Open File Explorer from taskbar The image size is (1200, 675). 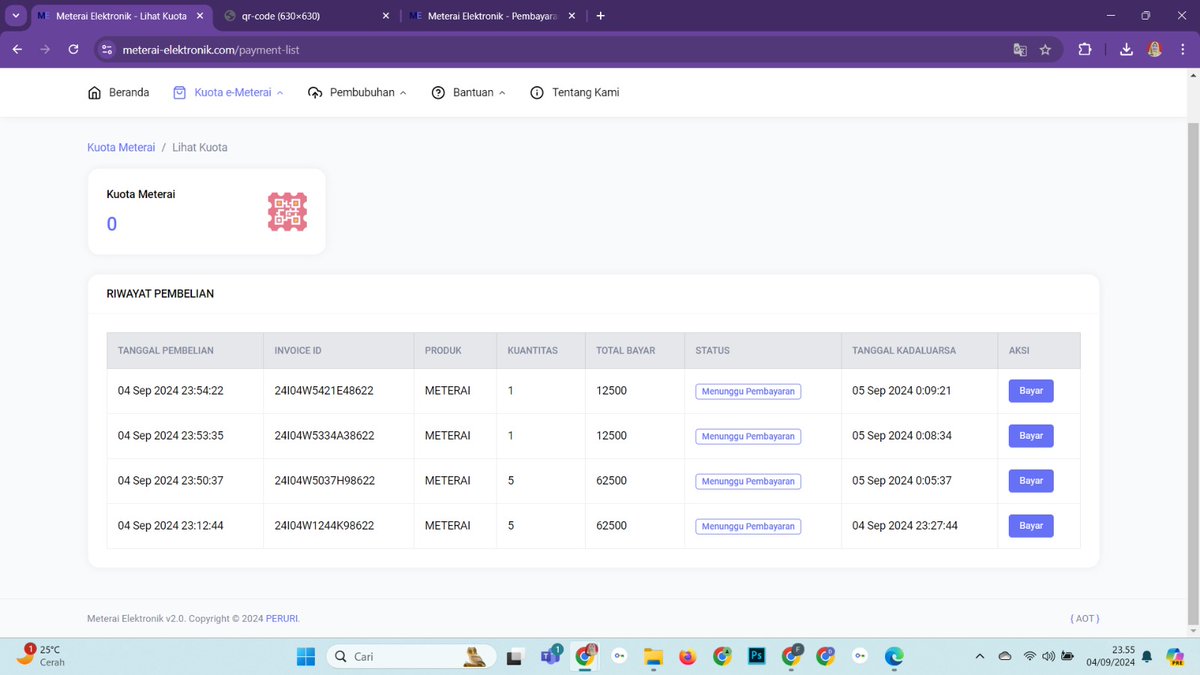tap(653, 656)
